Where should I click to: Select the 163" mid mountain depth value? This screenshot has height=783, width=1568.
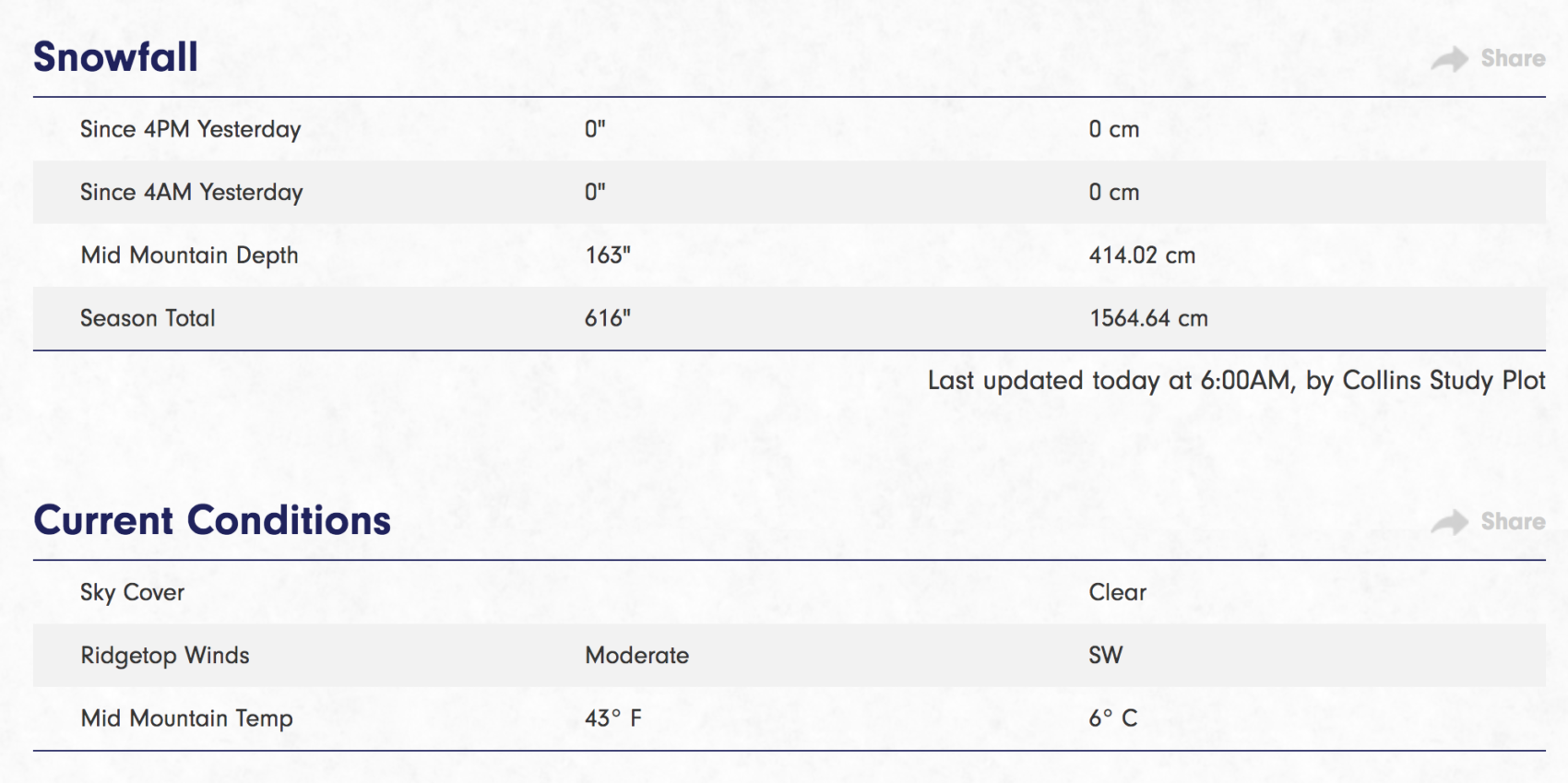click(x=608, y=255)
